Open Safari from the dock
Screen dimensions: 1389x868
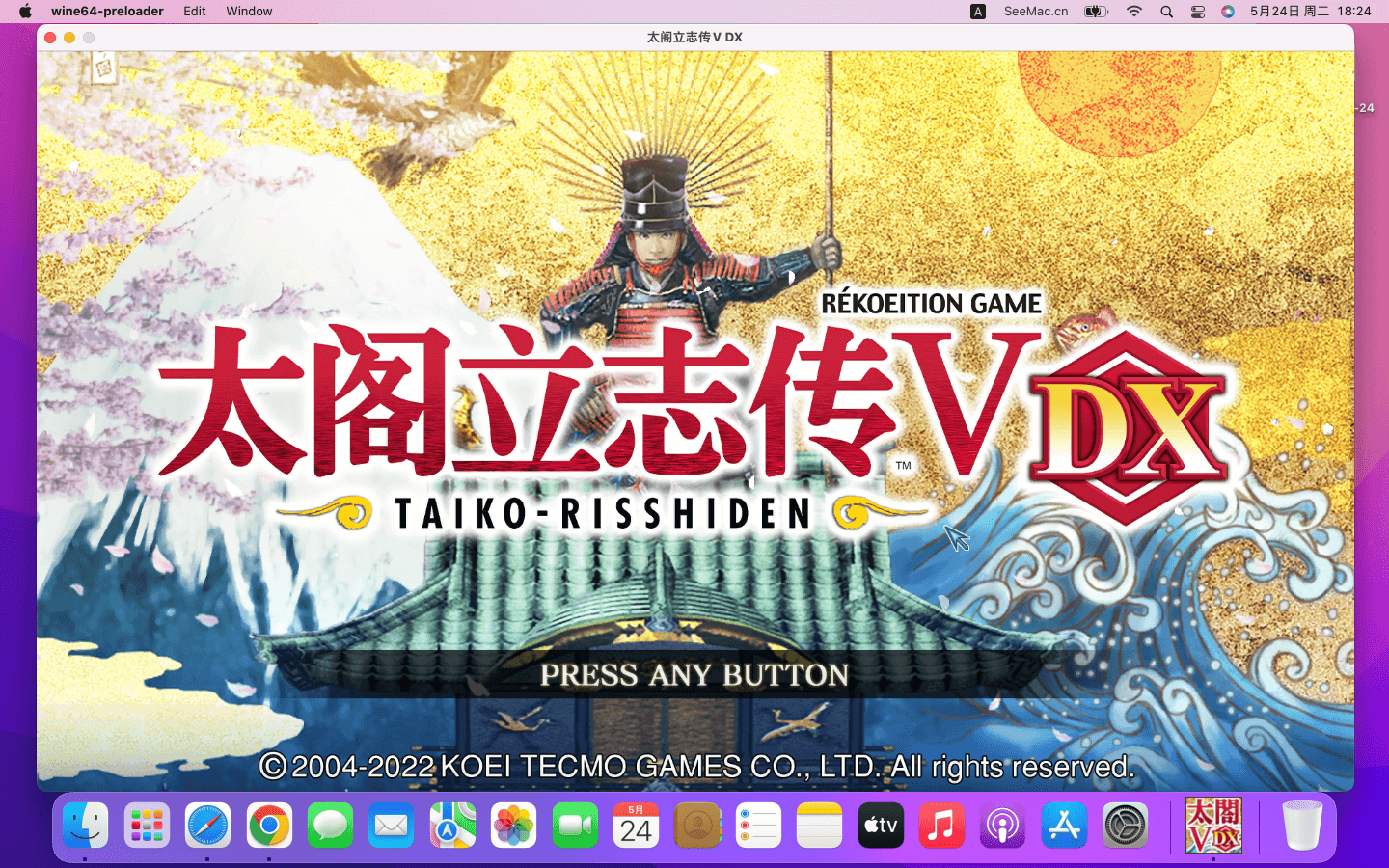[207, 827]
